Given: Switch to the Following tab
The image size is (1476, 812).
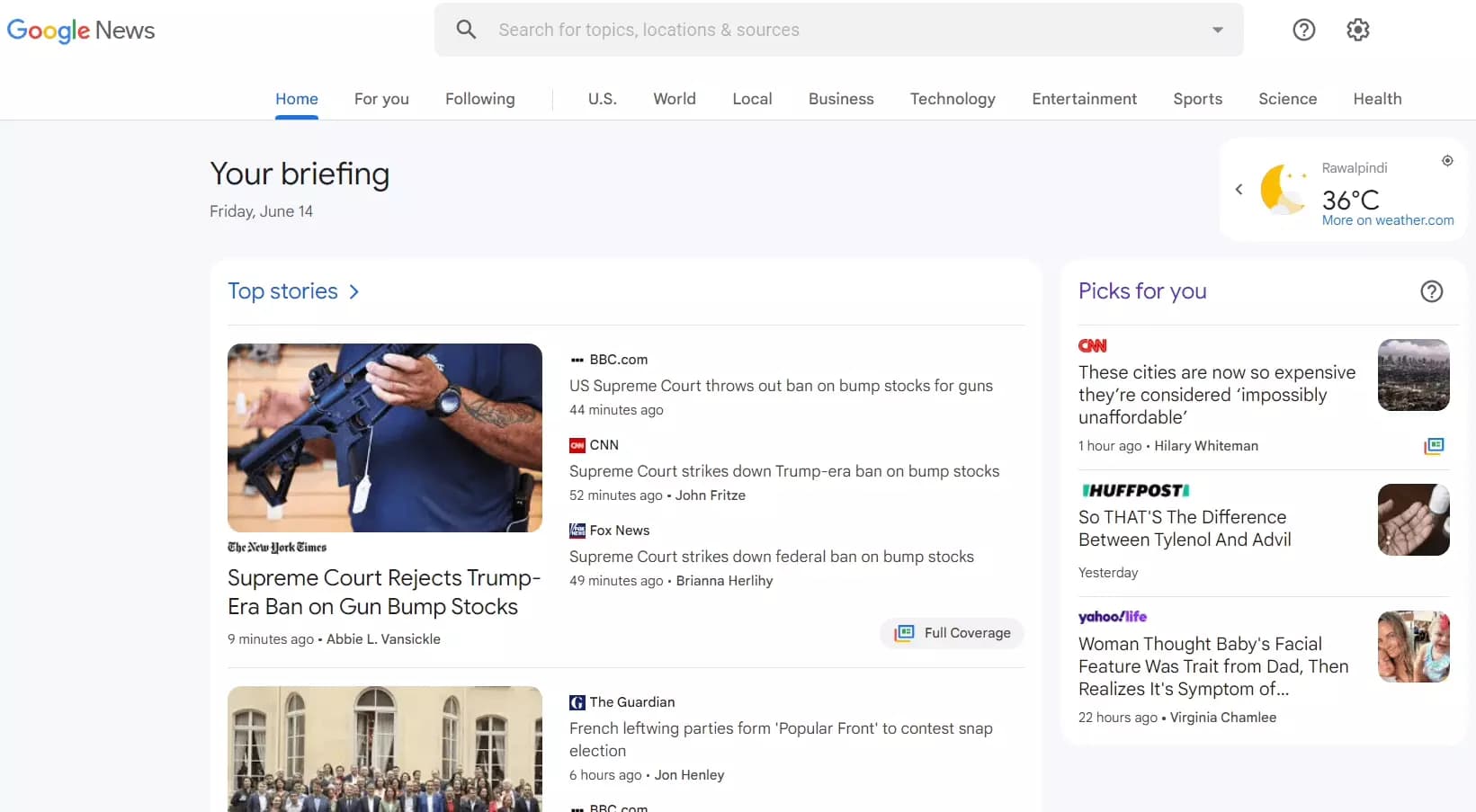Looking at the screenshot, I should click(x=479, y=99).
